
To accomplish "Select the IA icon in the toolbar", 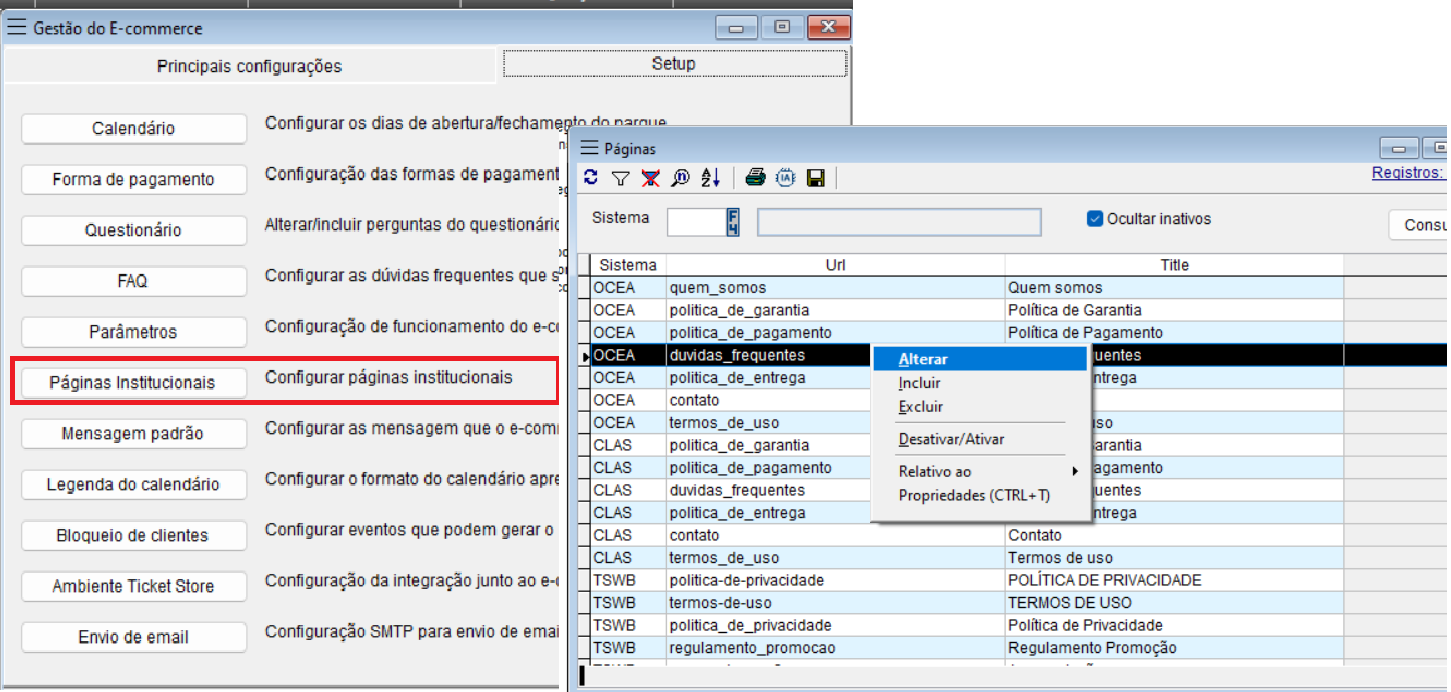I will pyautogui.click(x=784, y=178).
